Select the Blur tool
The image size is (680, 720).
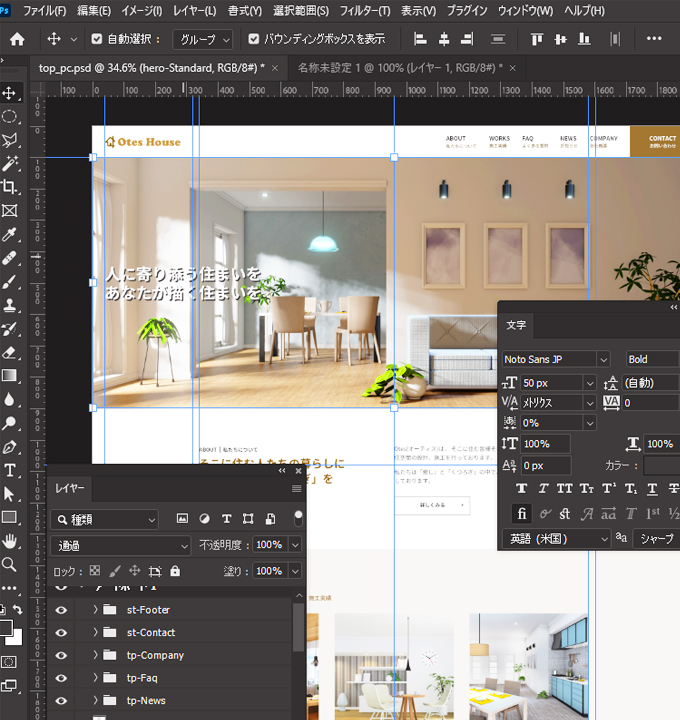9,399
